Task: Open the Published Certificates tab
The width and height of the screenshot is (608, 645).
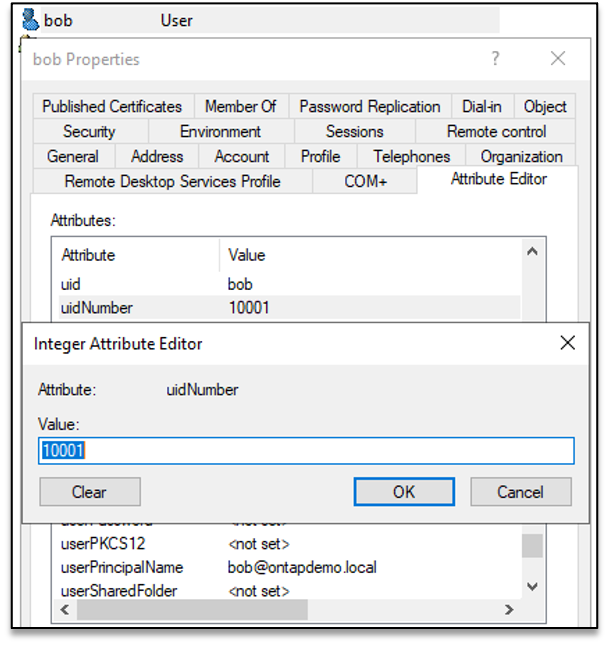Action: tap(113, 107)
